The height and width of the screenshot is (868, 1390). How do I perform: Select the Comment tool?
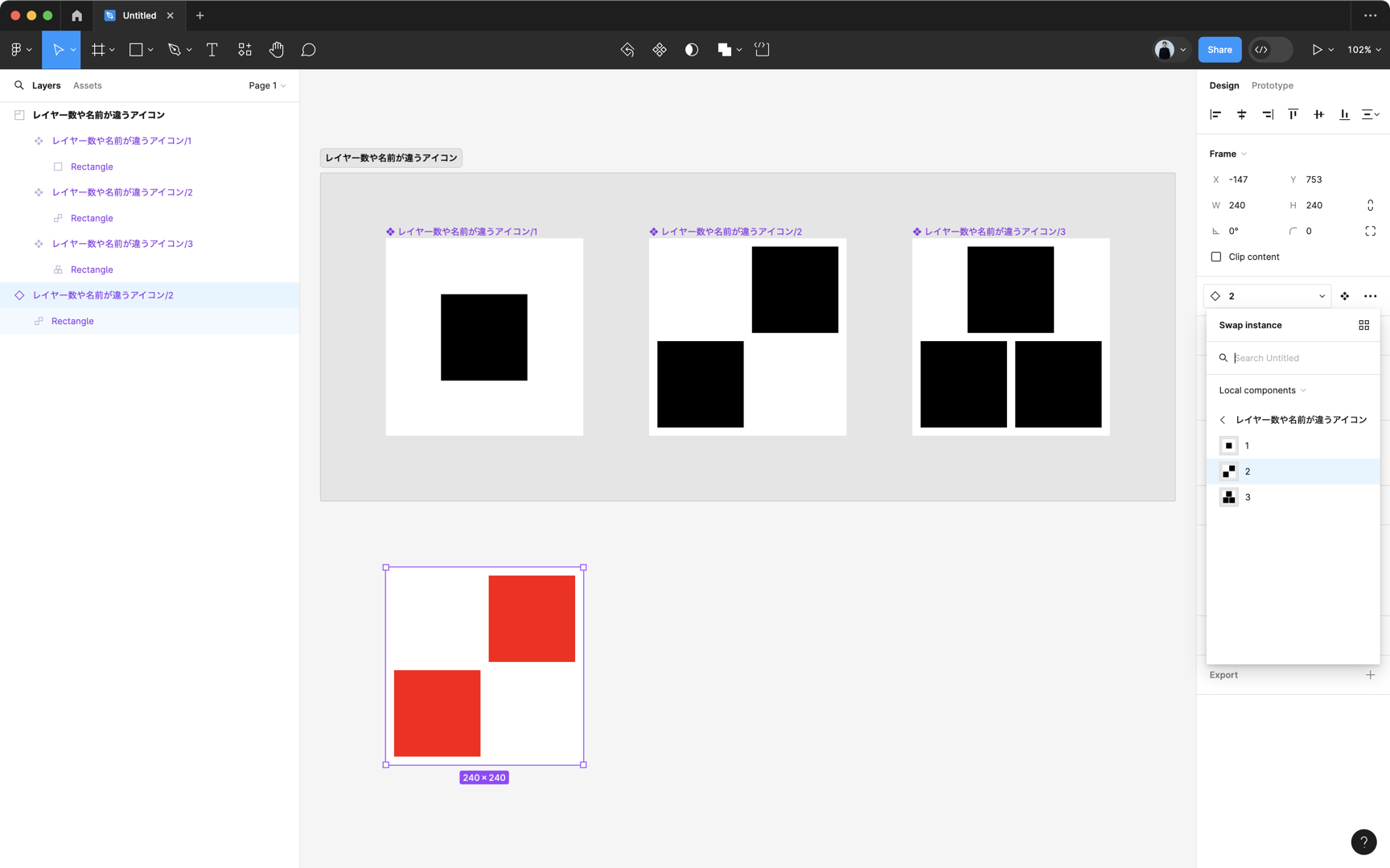pos(308,50)
